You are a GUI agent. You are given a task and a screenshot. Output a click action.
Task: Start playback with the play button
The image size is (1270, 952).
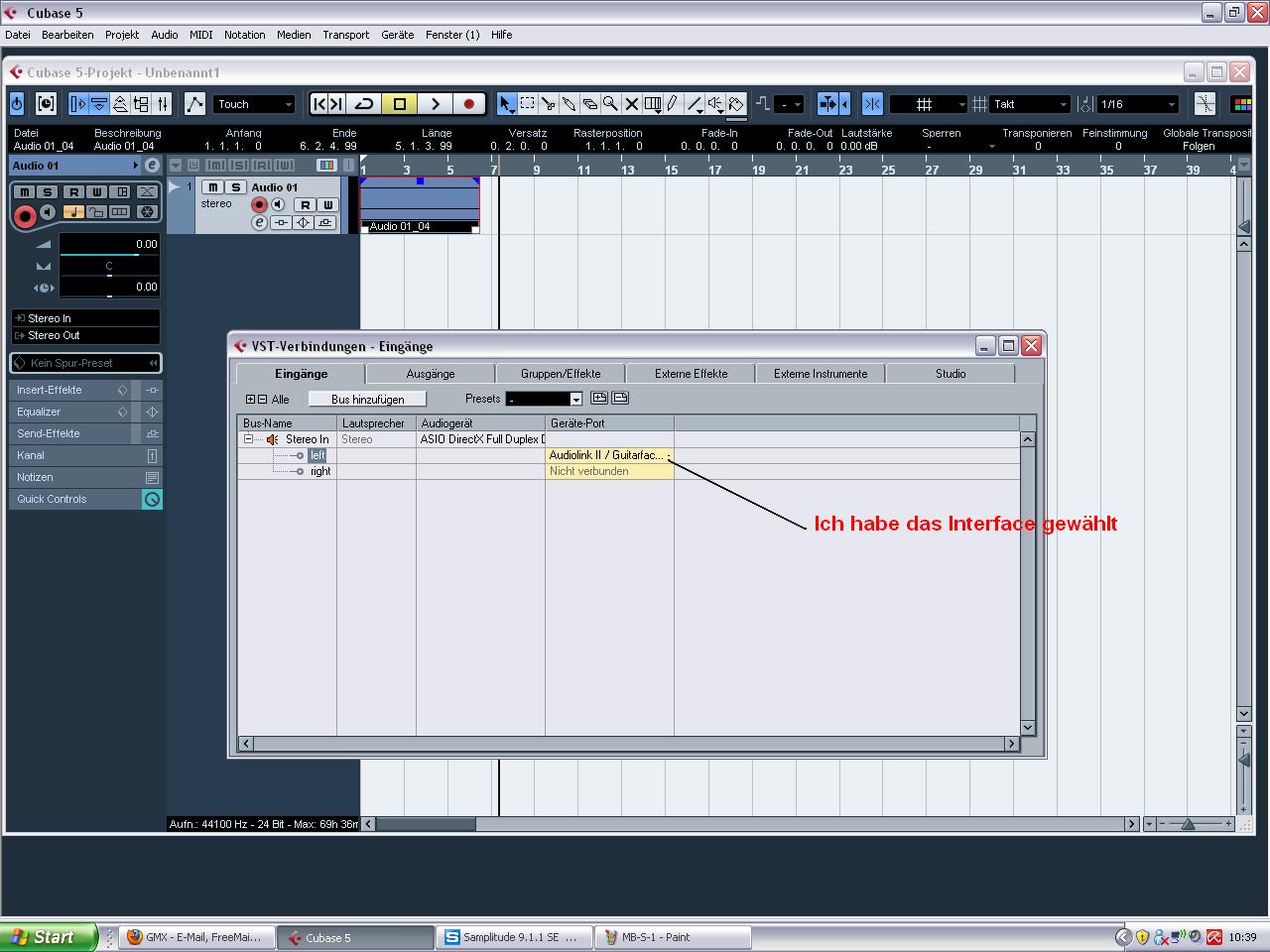pos(435,103)
